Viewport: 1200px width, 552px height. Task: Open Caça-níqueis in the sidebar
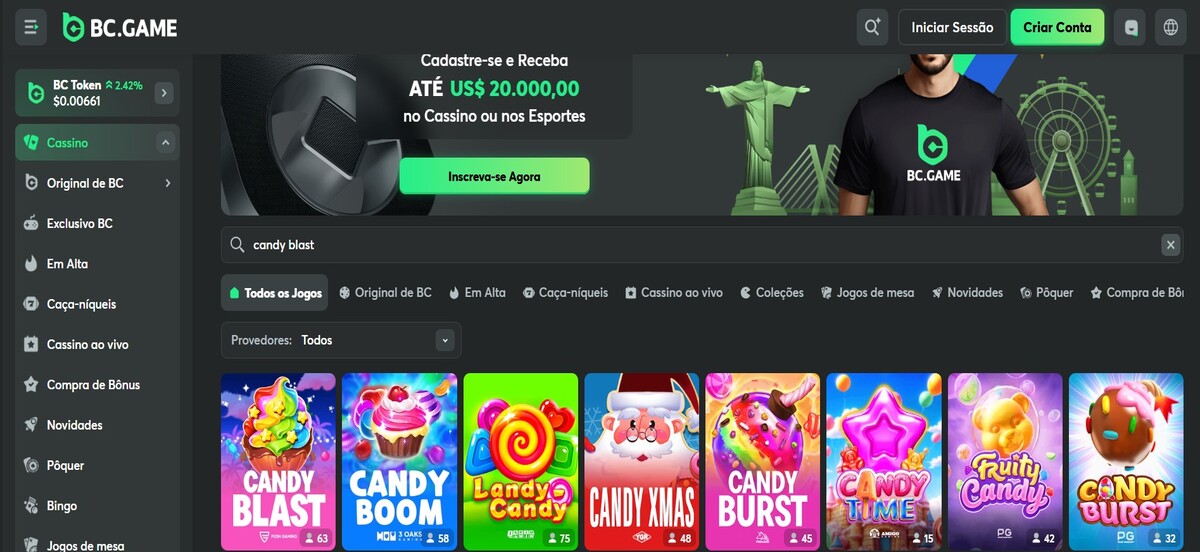coord(81,304)
